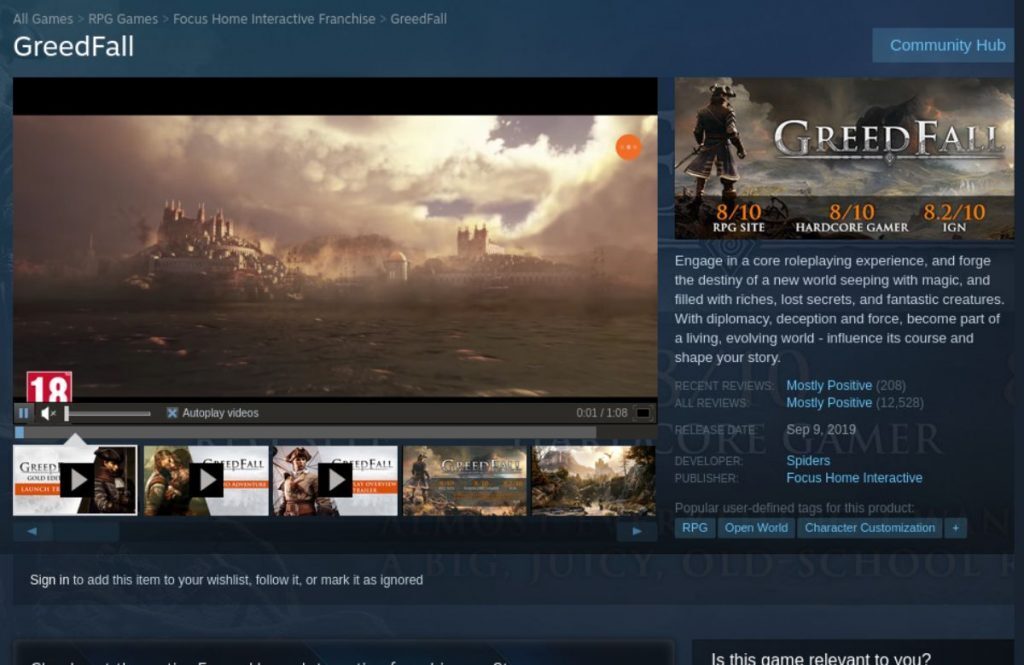The height and width of the screenshot is (665, 1024).
Task: Select the Open World tag
Action: click(756, 527)
